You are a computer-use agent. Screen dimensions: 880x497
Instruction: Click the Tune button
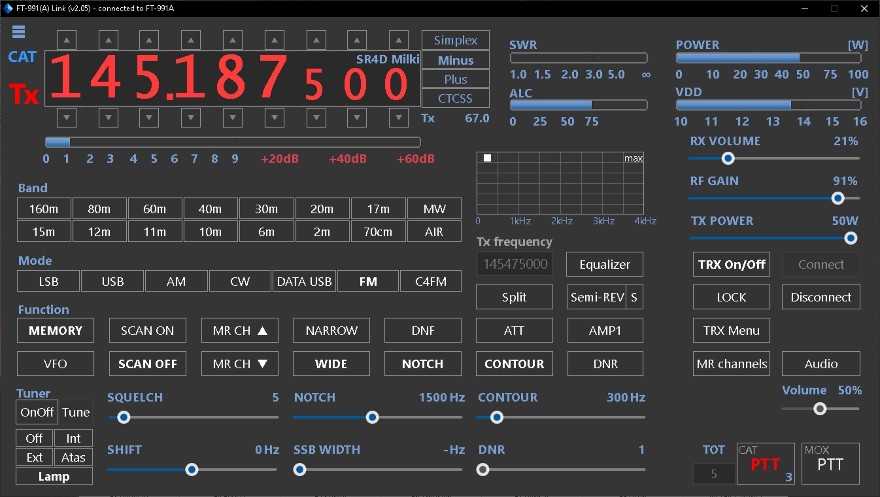click(x=76, y=412)
